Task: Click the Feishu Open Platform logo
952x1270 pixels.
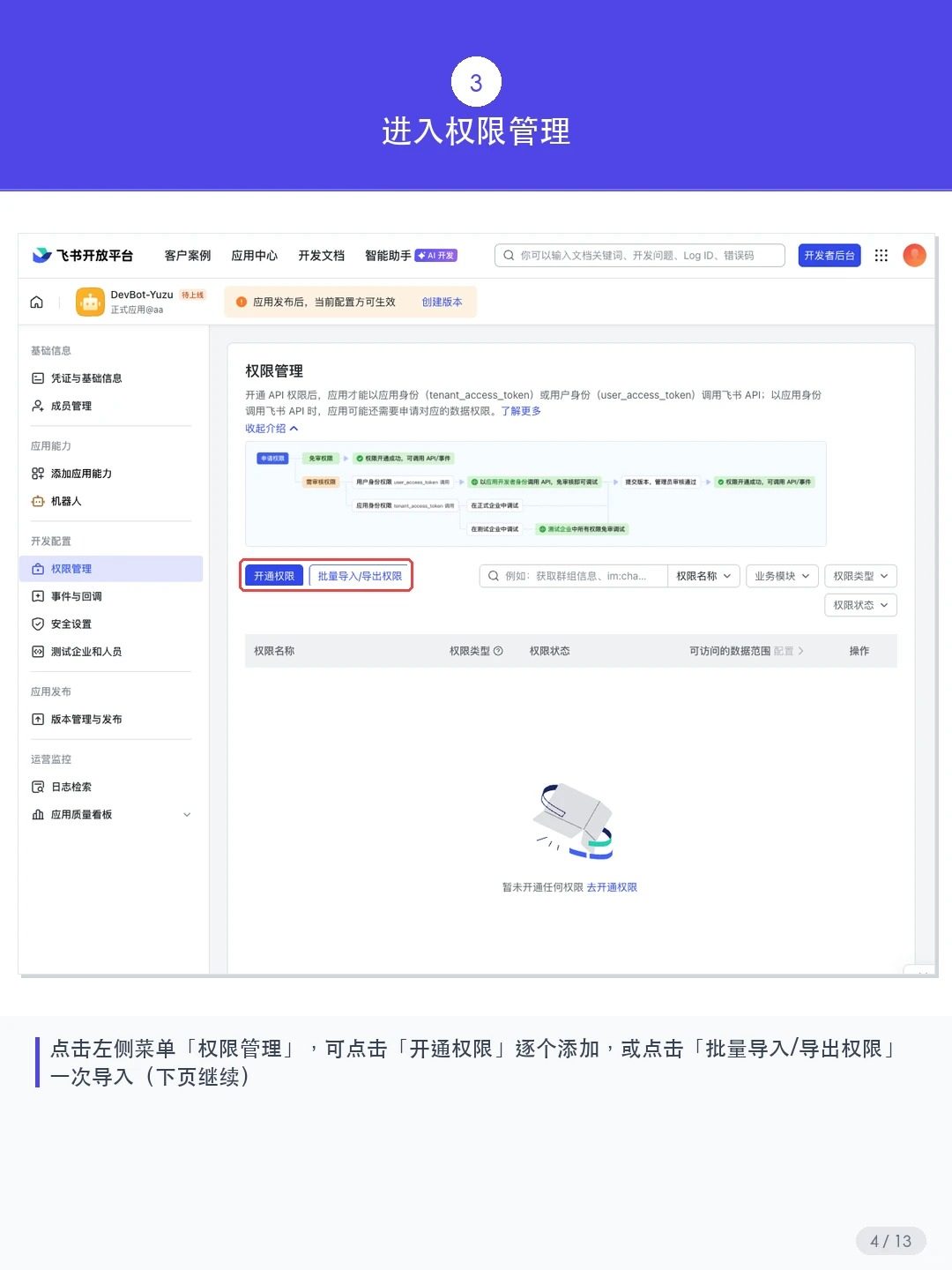Action: [x=82, y=256]
